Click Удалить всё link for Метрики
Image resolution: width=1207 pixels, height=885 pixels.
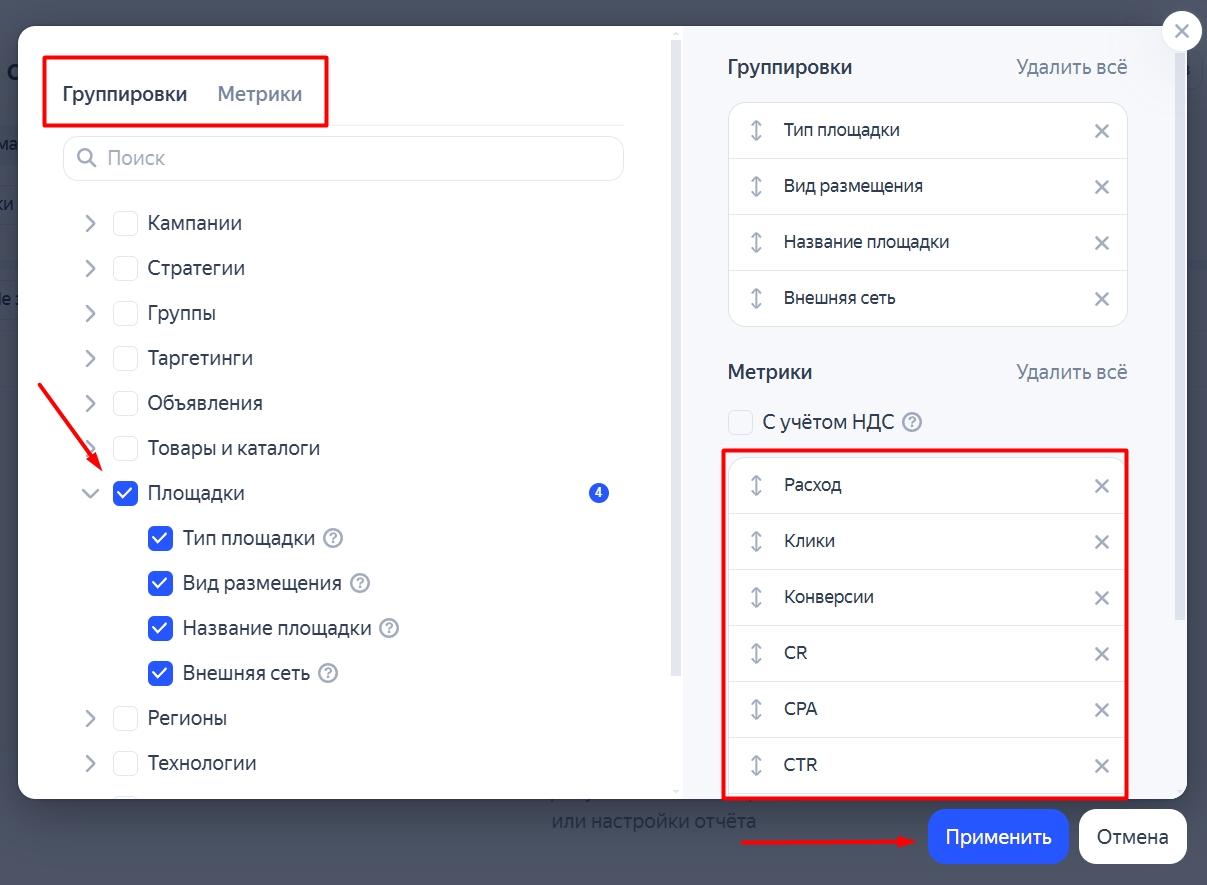(1071, 372)
